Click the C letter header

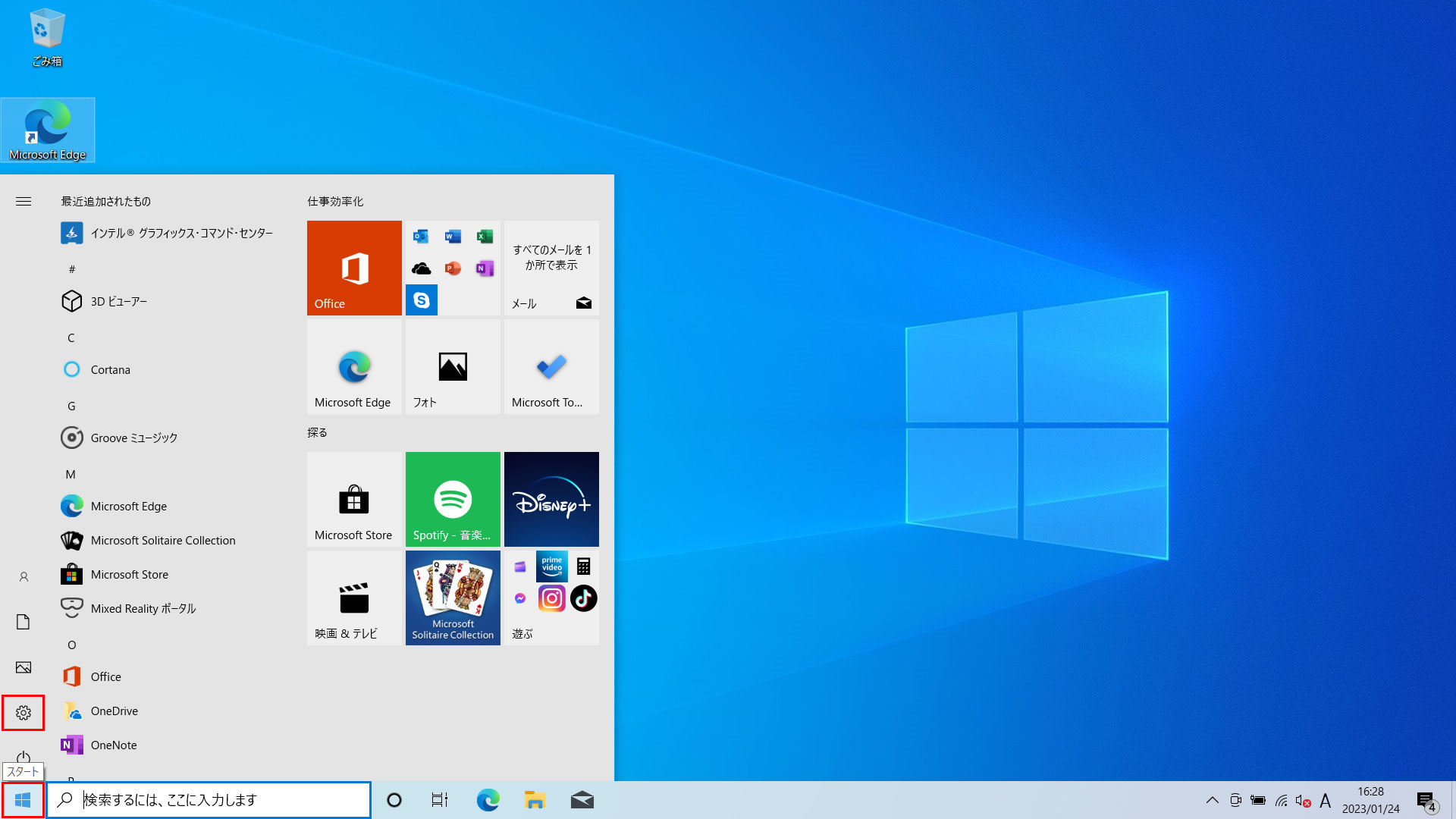coord(71,337)
